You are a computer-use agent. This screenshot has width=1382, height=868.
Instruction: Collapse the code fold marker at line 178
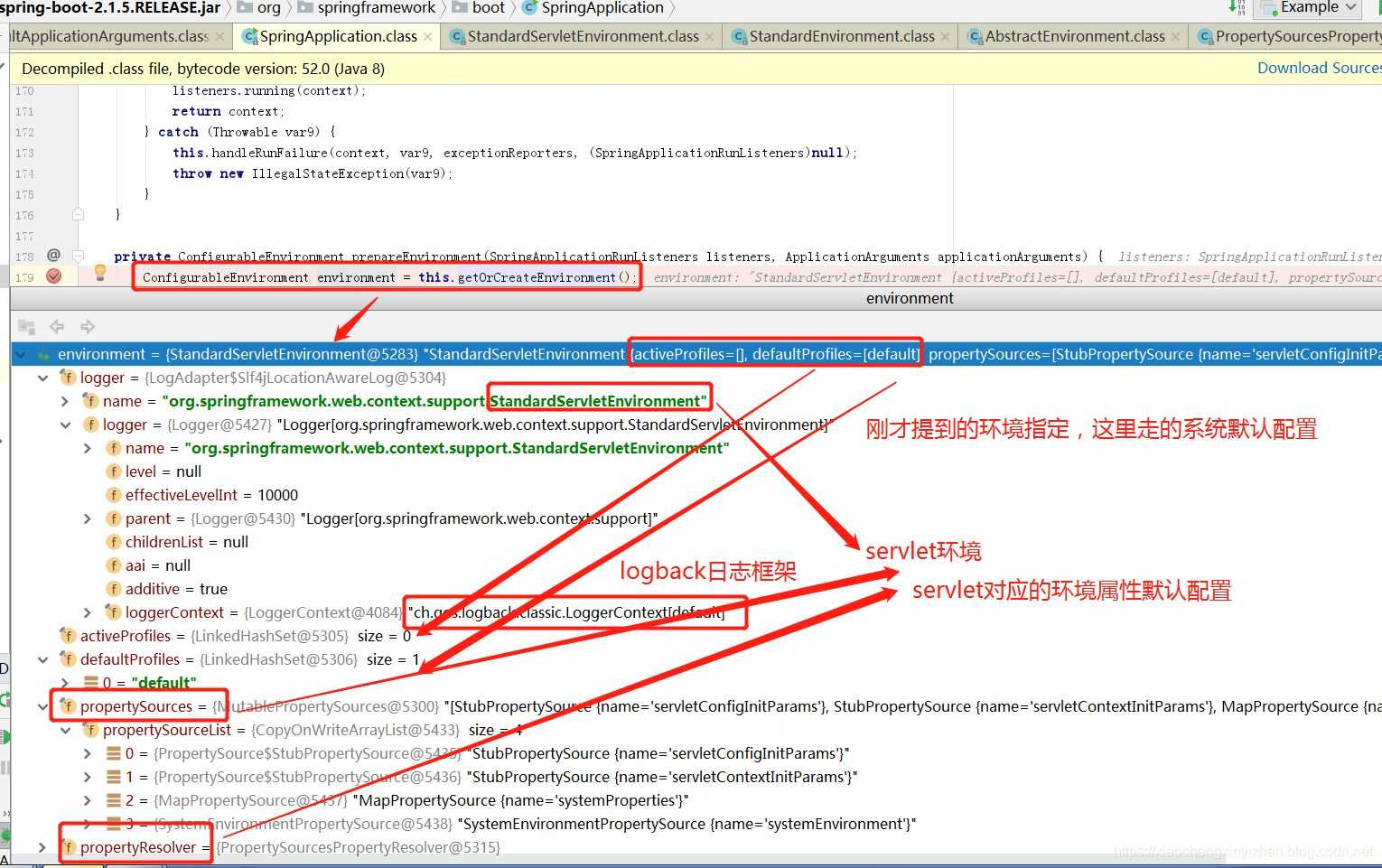click(x=79, y=256)
